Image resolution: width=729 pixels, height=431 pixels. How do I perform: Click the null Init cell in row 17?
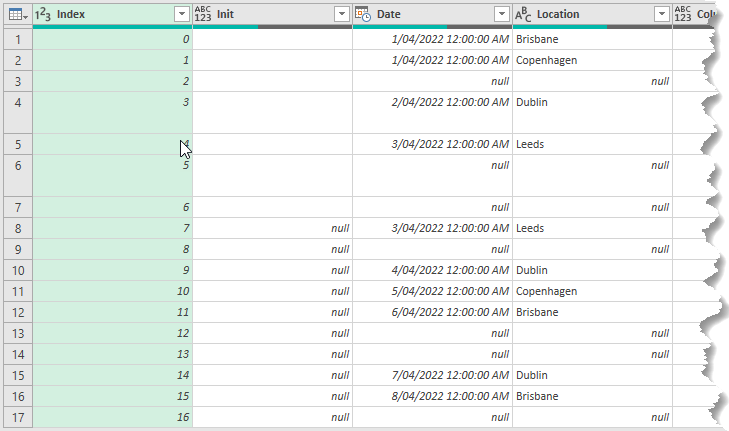[x=272, y=417]
